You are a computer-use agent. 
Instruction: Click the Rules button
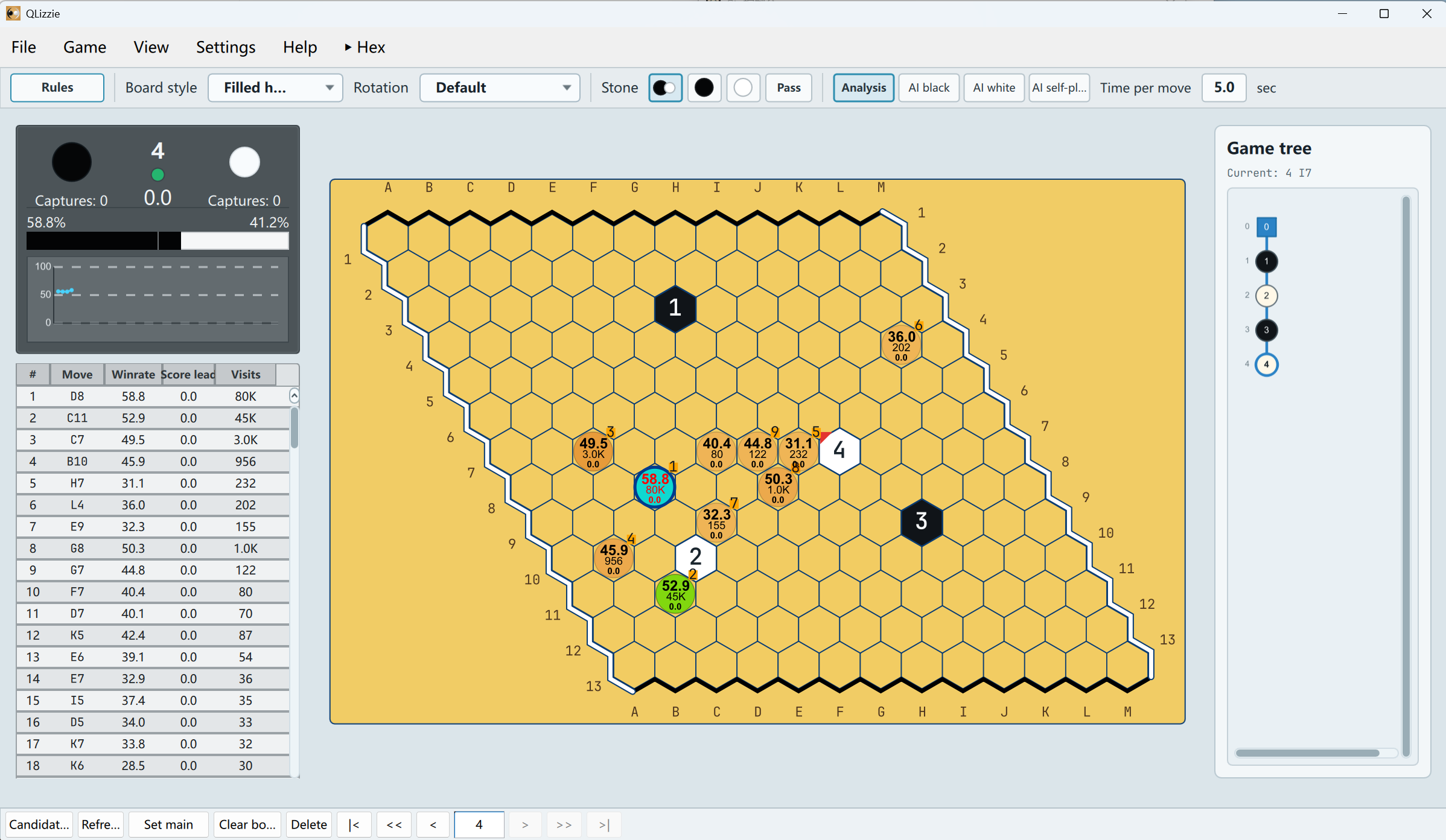point(57,87)
